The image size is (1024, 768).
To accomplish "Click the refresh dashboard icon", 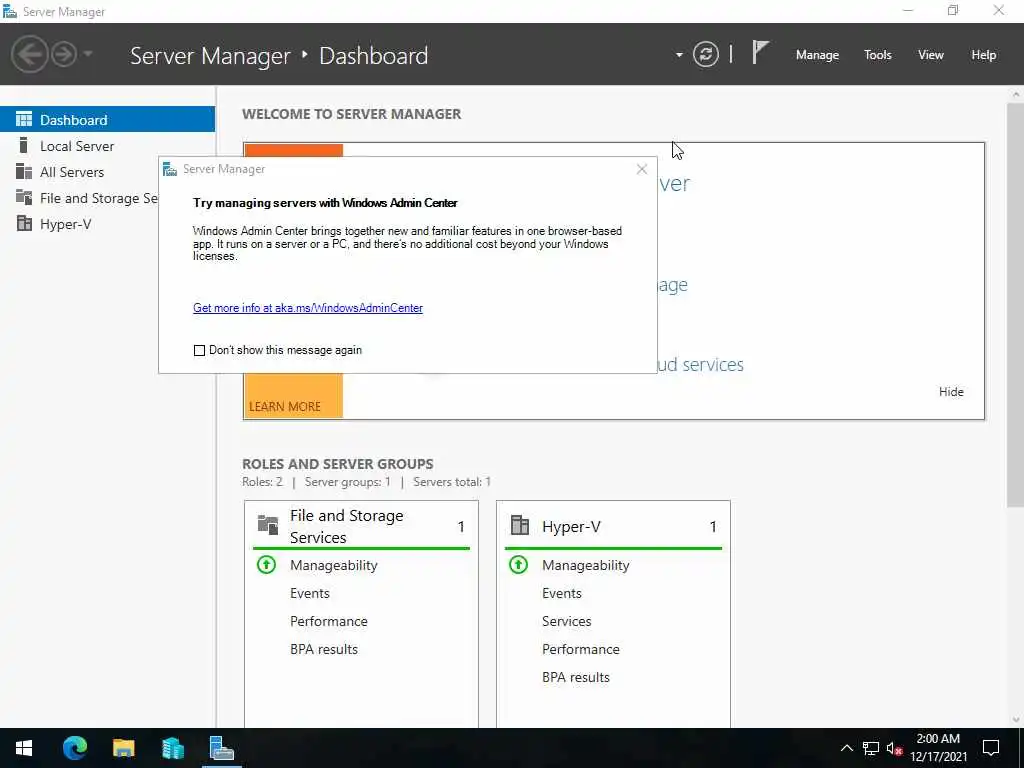I will pos(705,54).
